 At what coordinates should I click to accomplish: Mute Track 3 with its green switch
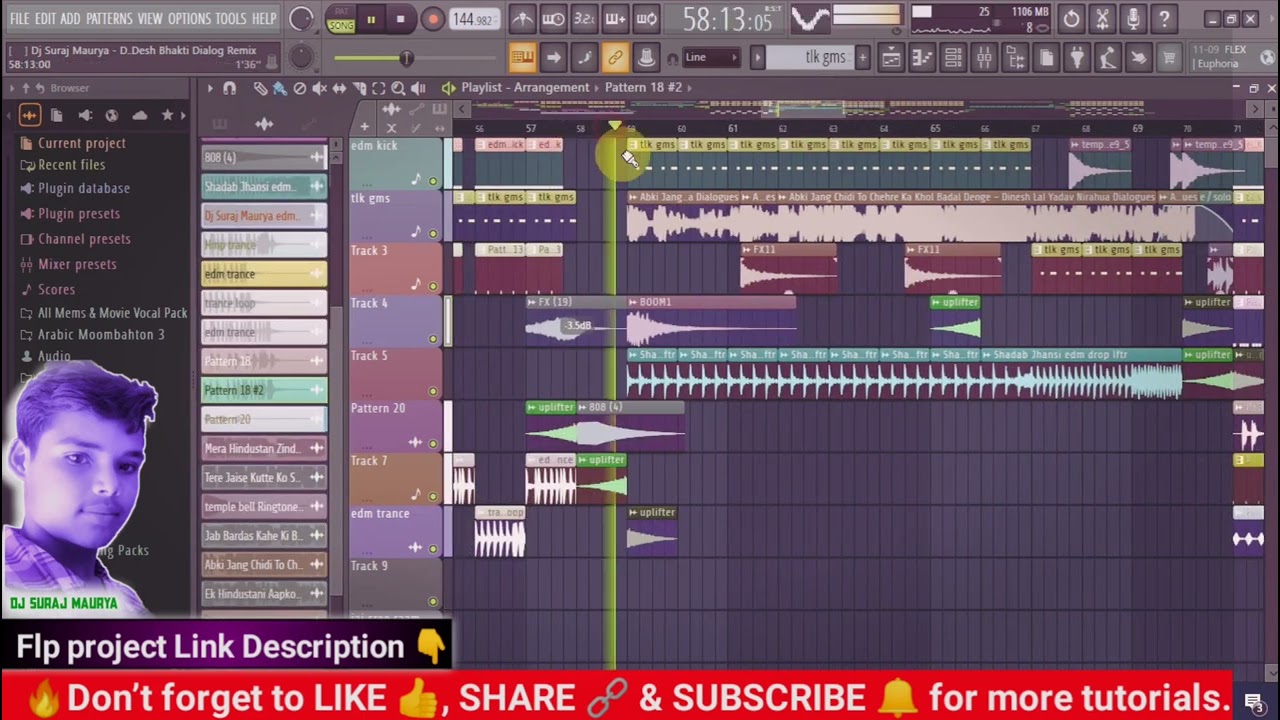[x=433, y=286]
